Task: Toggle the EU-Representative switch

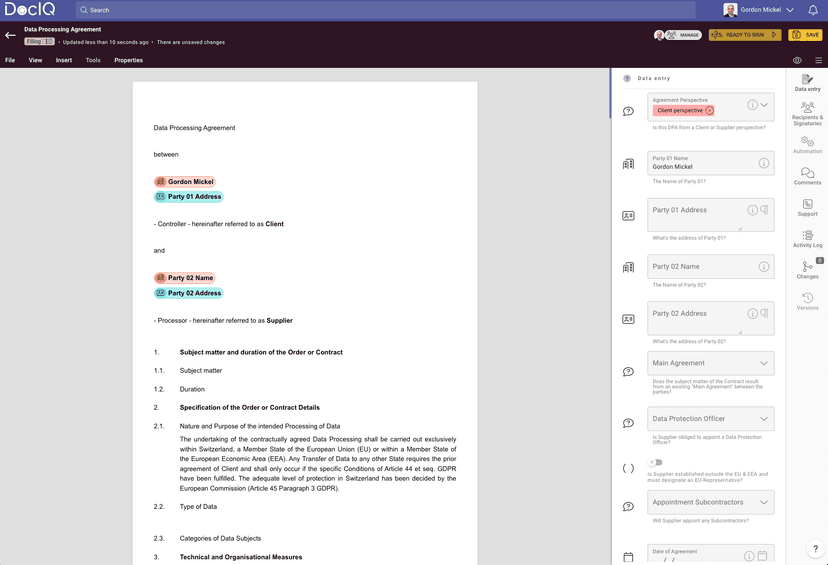Action: tap(655, 462)
